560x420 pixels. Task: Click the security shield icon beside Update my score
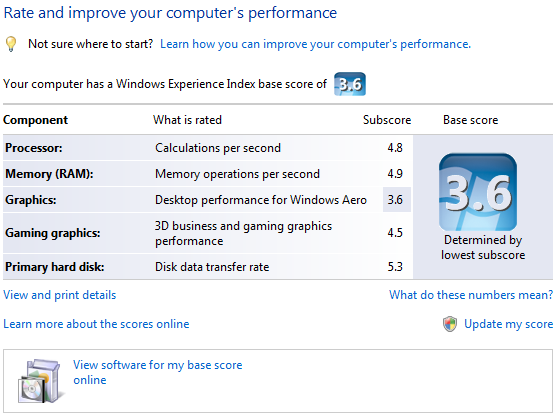(450, 324)
